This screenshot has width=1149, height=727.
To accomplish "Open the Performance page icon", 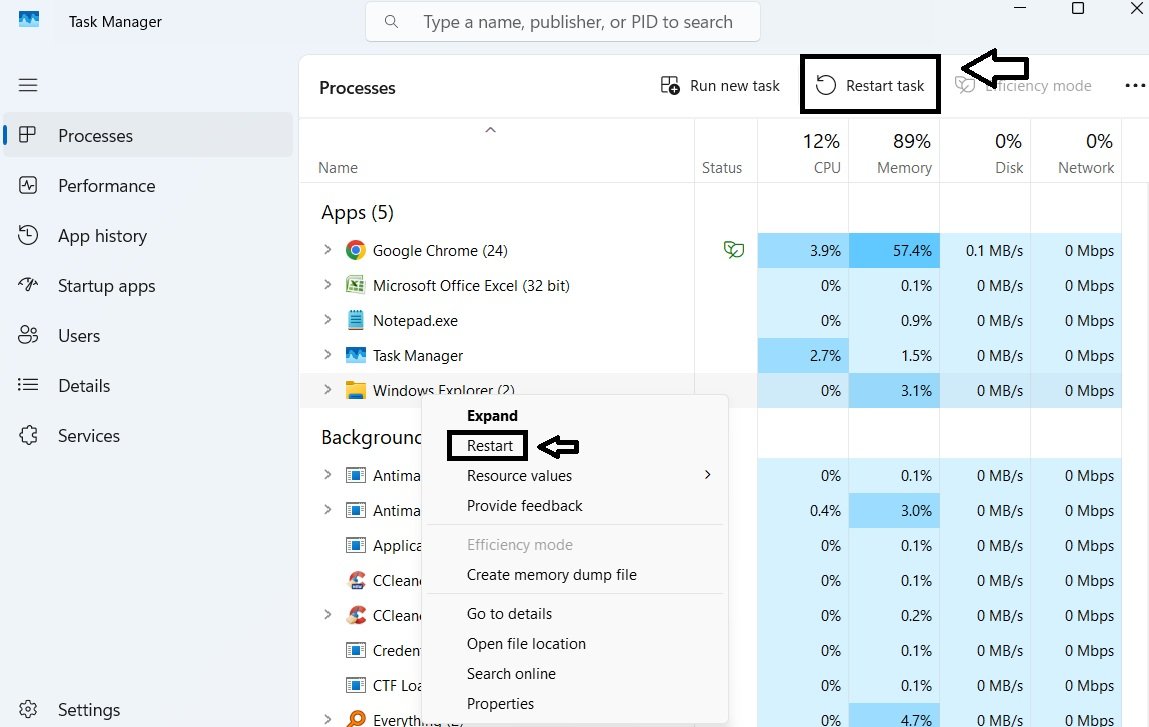I will point(28,185).
